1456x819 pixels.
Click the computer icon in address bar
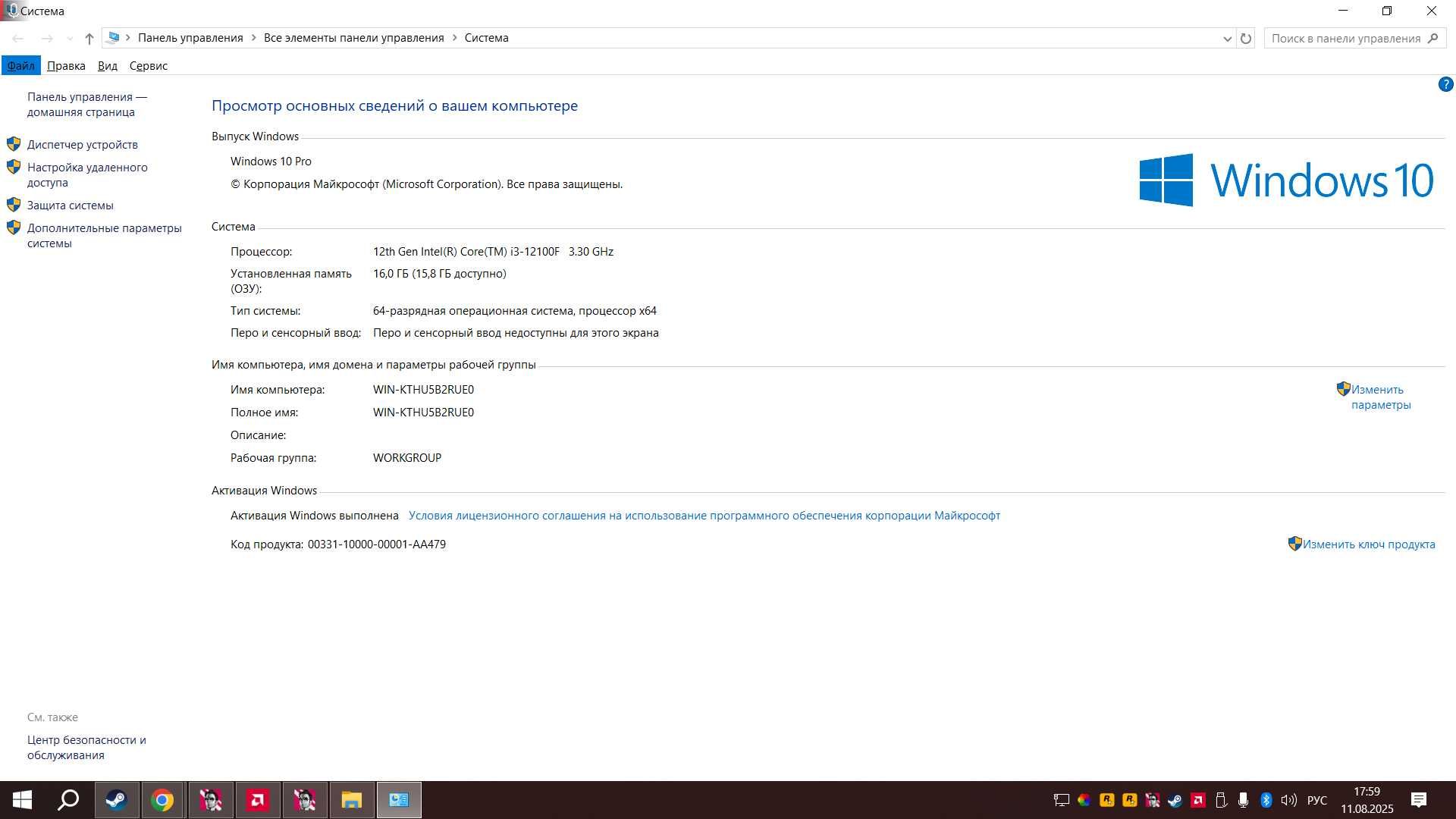tap(113, 37)
